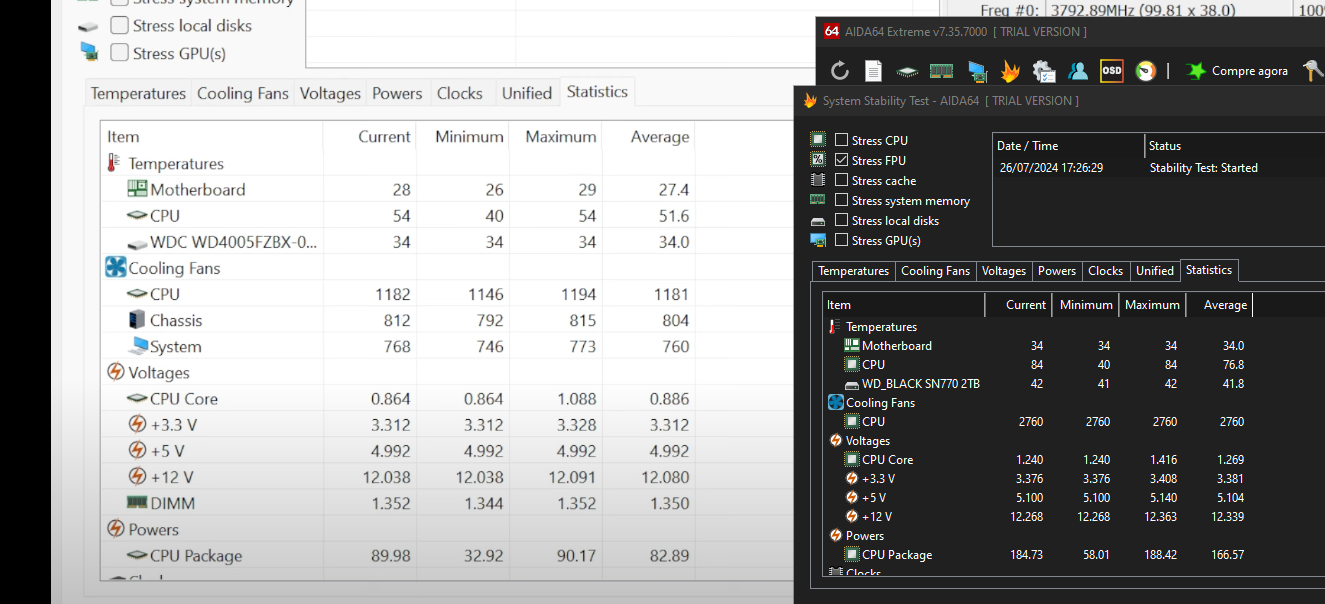Click Motherboard icon in light window list
The image size is (1325, 604).
[137, 189]
